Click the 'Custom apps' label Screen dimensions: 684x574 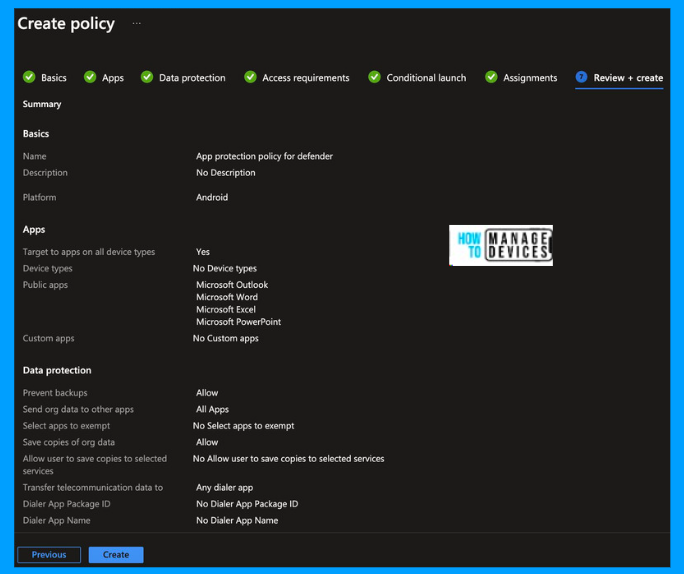tap(48, 338)
